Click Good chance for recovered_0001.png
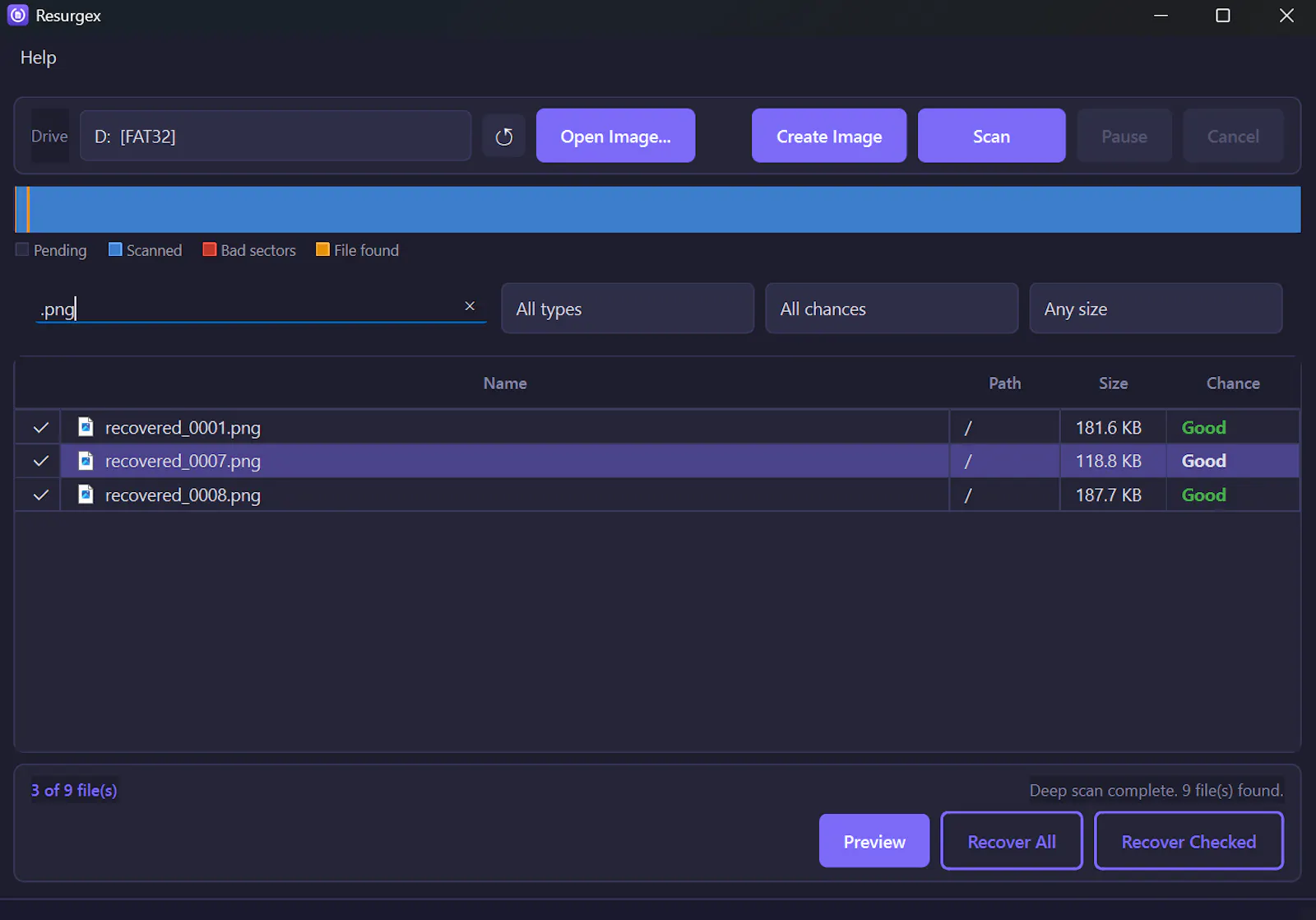Image resolution: width=1316 pixels, height=920 pixels. pos(1204,428)
